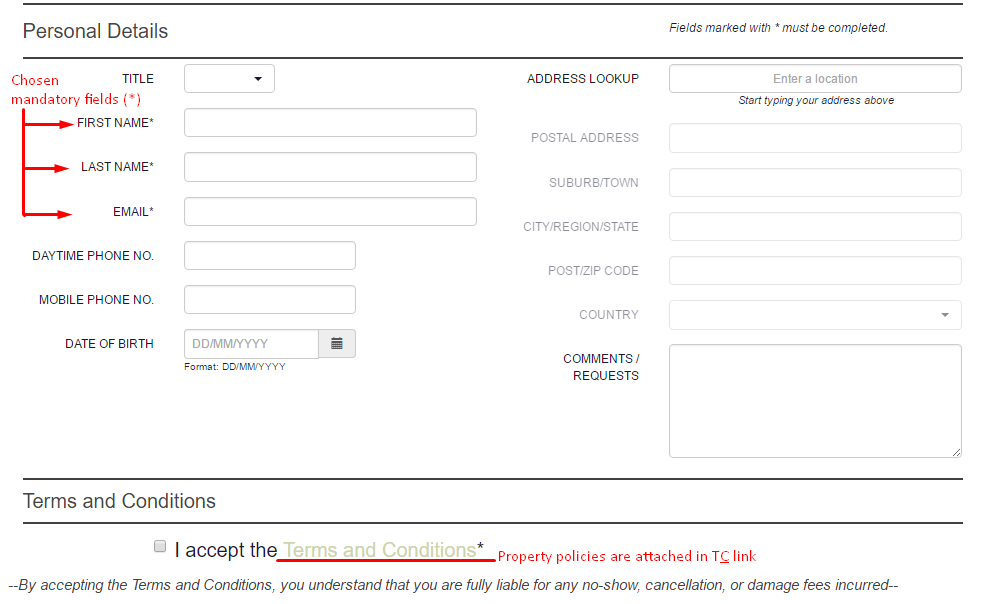983x604 pixels.
Task: Click the Post/Zip Code field
Action: coord(815,270)
